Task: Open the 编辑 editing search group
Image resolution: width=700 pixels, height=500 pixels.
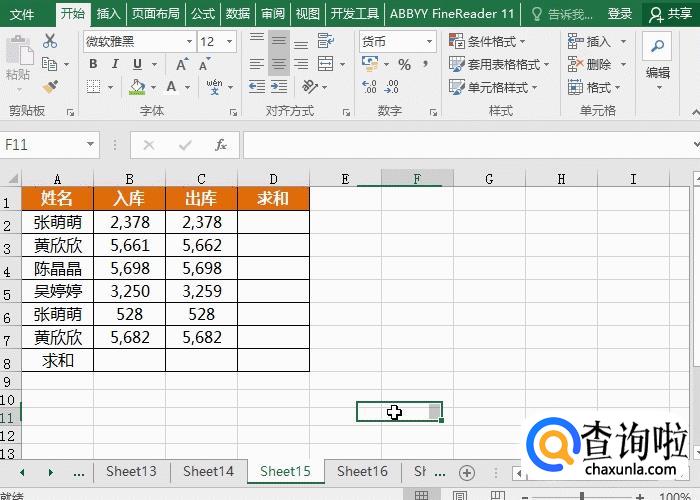Action: pos(657,61)
